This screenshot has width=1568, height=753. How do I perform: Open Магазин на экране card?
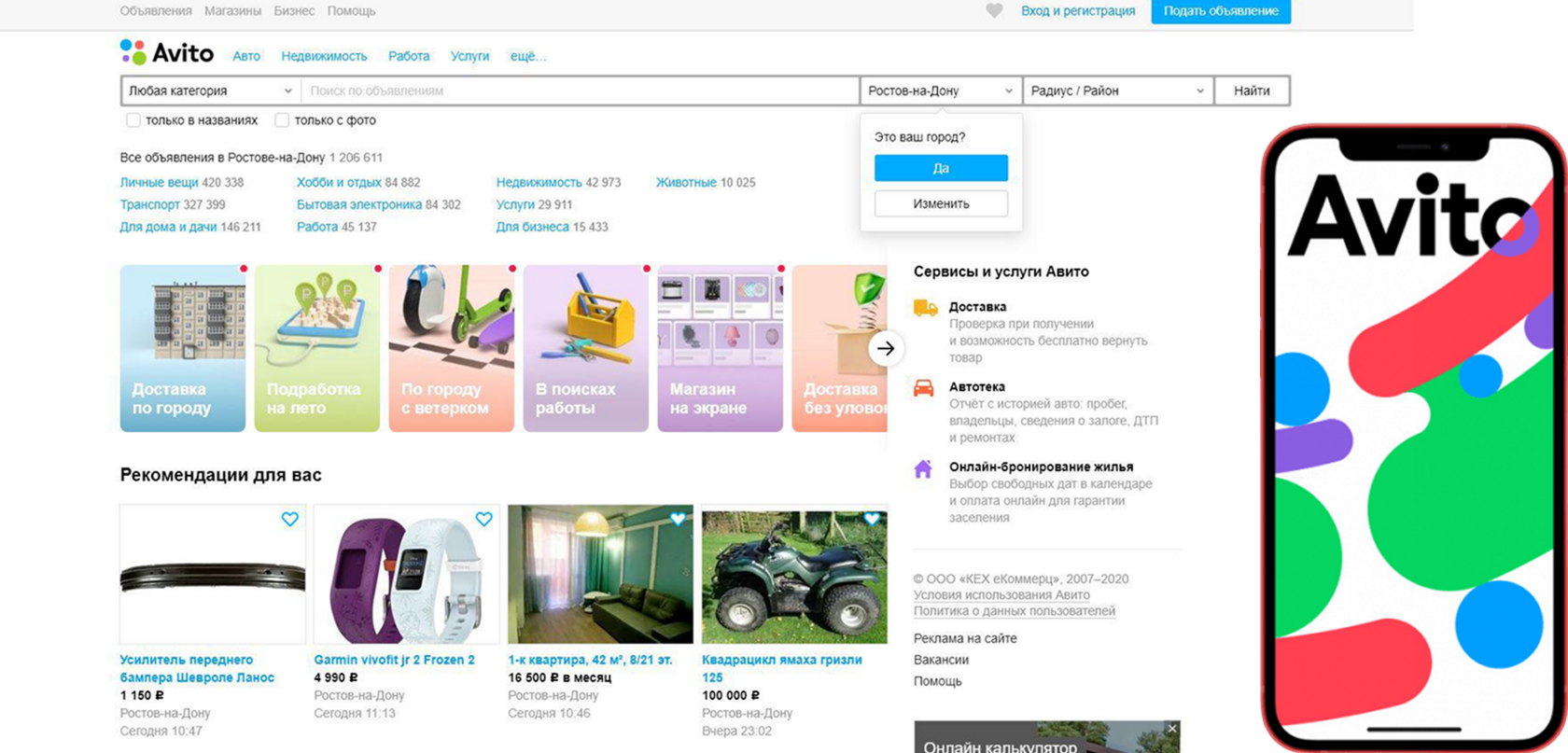click(721, 348)
